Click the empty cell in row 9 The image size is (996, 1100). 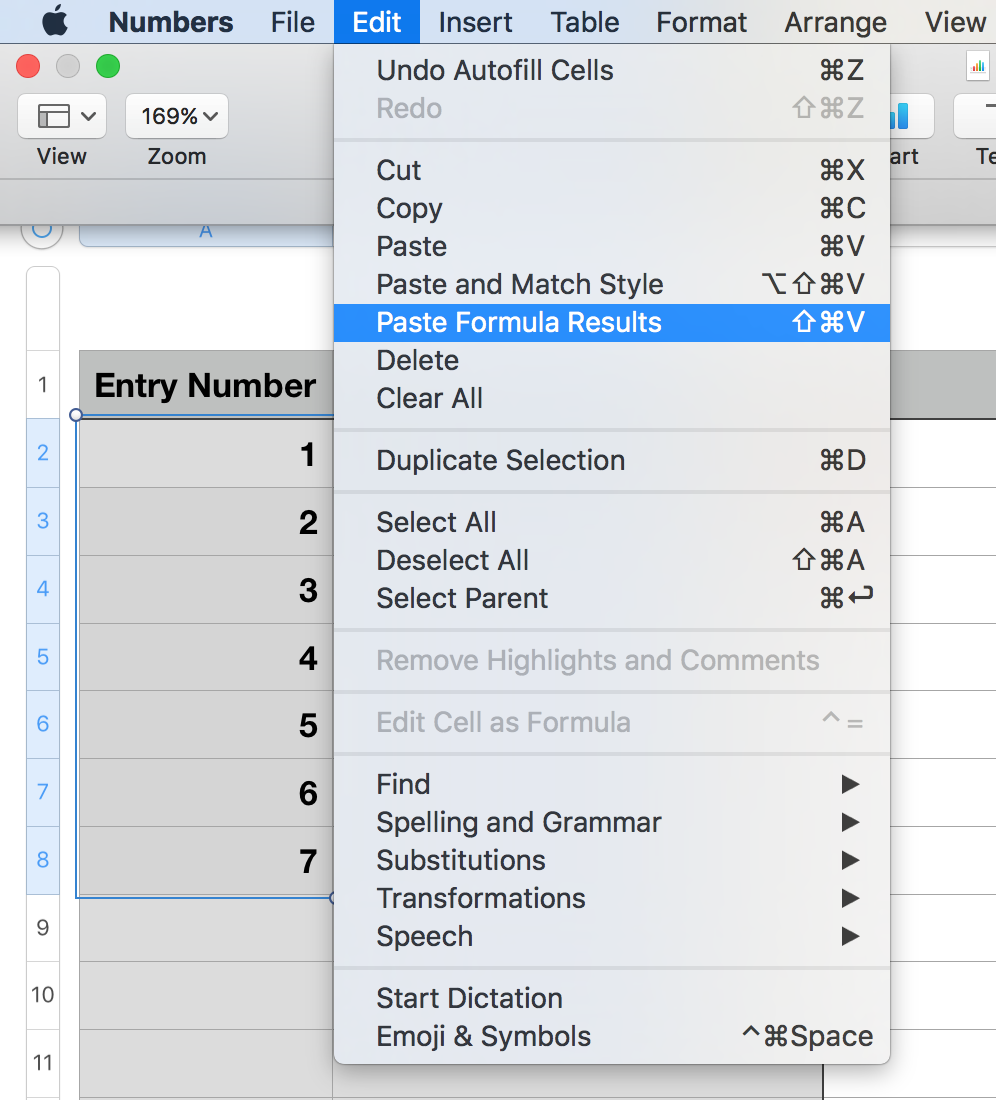pos(206,928)
